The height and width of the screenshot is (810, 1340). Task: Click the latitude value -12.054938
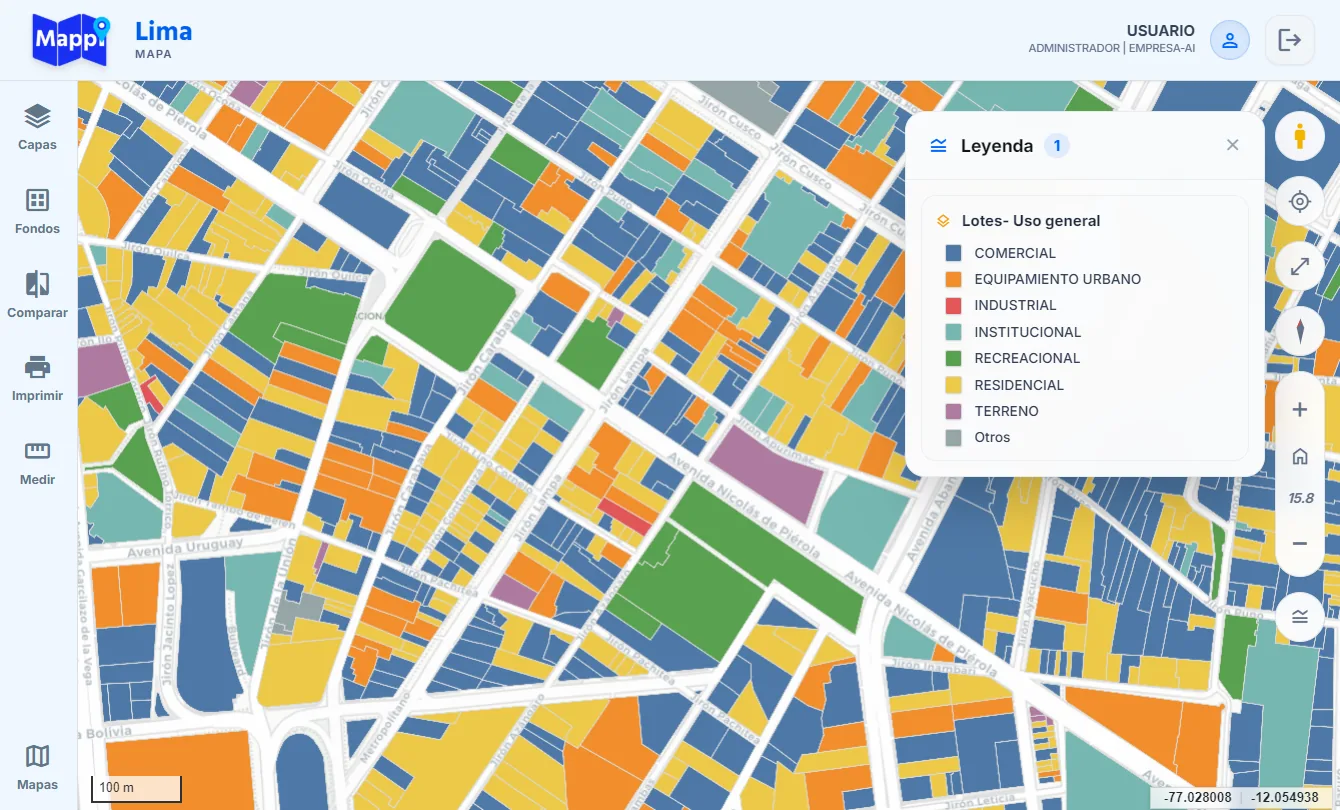point(1285,797)
